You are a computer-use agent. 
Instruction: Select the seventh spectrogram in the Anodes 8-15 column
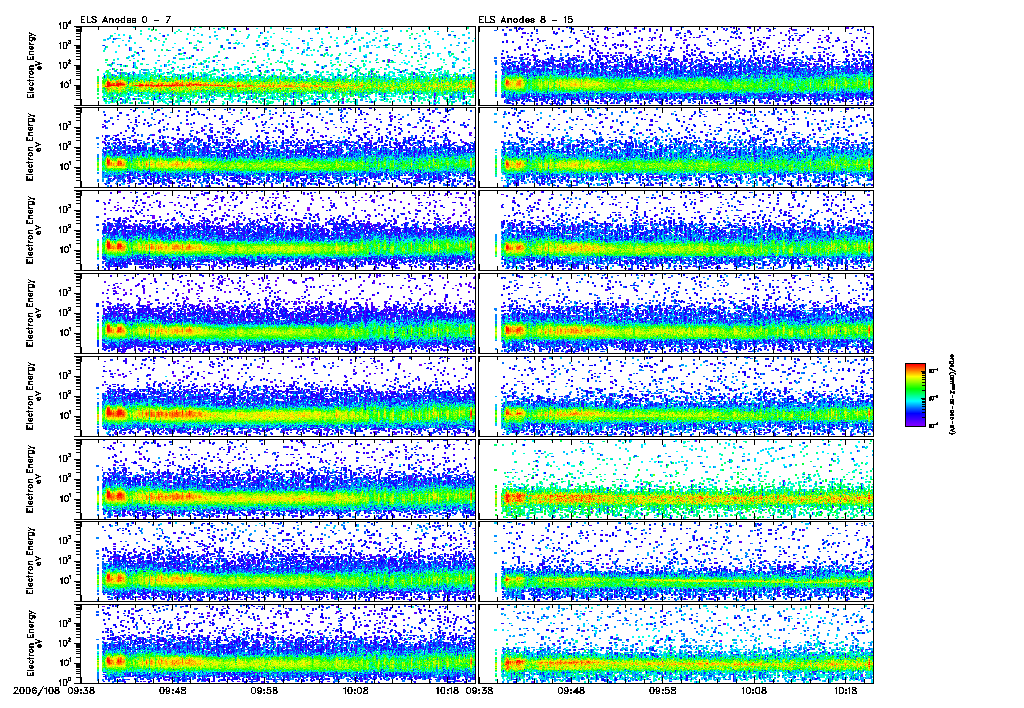676,562
